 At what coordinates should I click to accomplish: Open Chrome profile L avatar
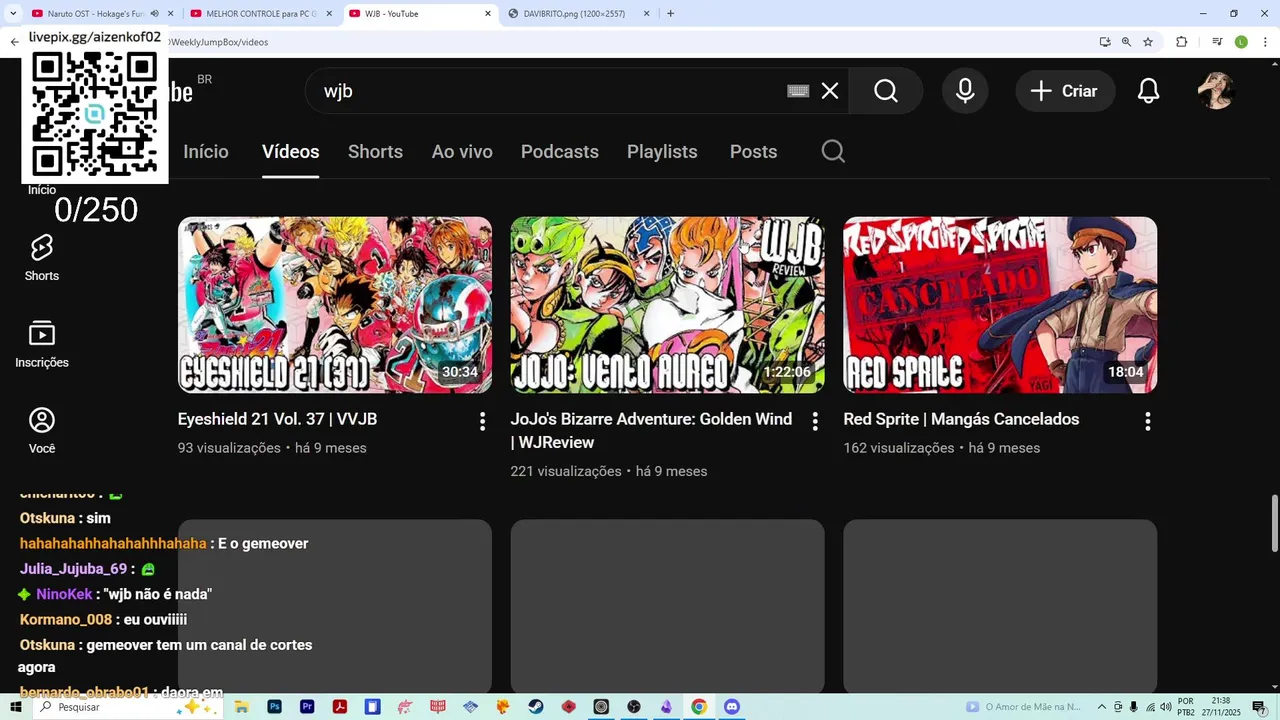tap(1241, 42)
